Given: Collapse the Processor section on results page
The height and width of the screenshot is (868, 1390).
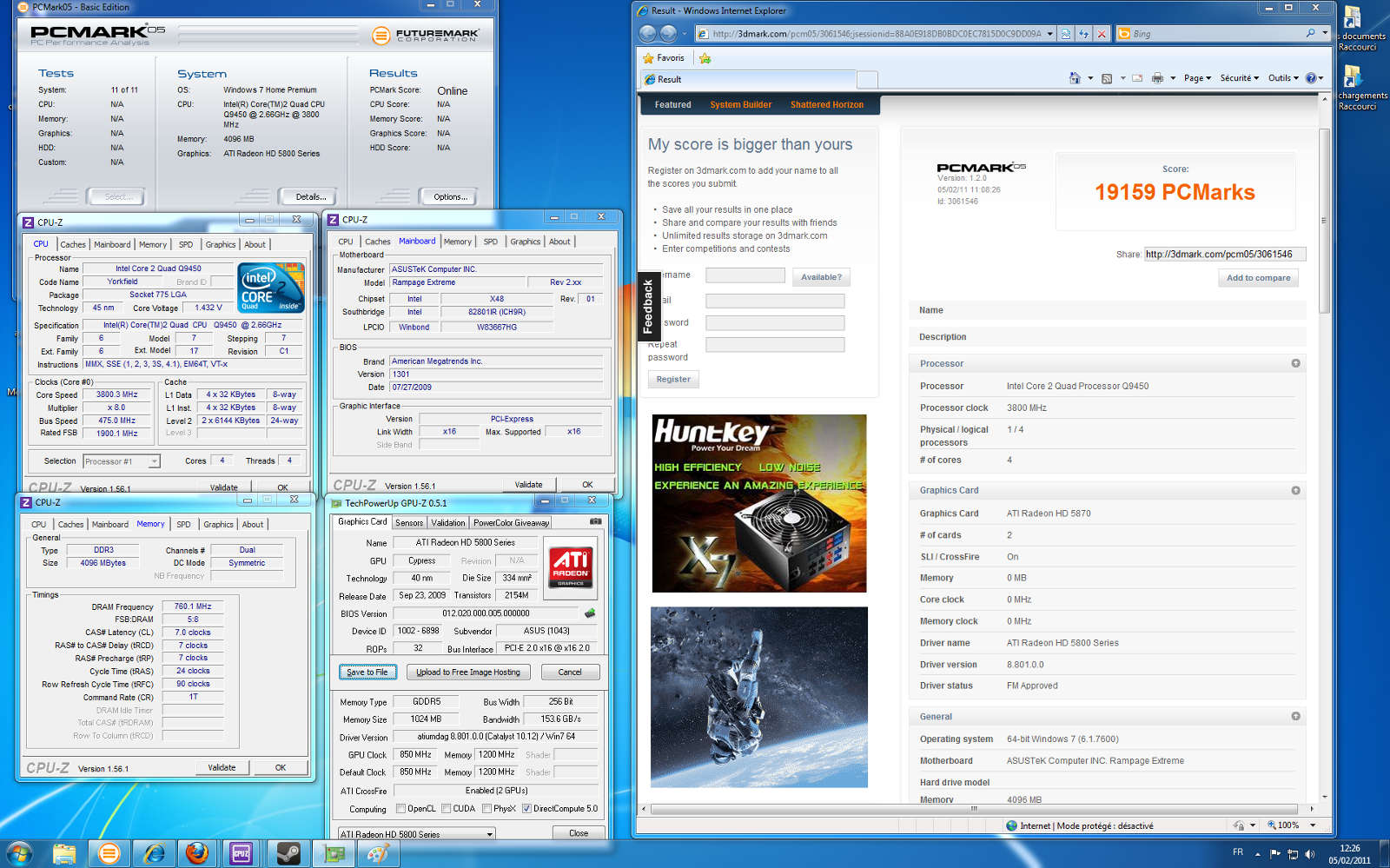Looking at the screenshot, I should pyautogui.click(x=1295, y=363).
